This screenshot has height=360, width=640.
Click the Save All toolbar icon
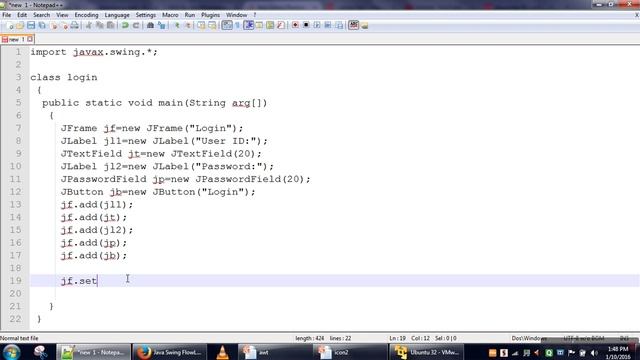coord(42,25)
